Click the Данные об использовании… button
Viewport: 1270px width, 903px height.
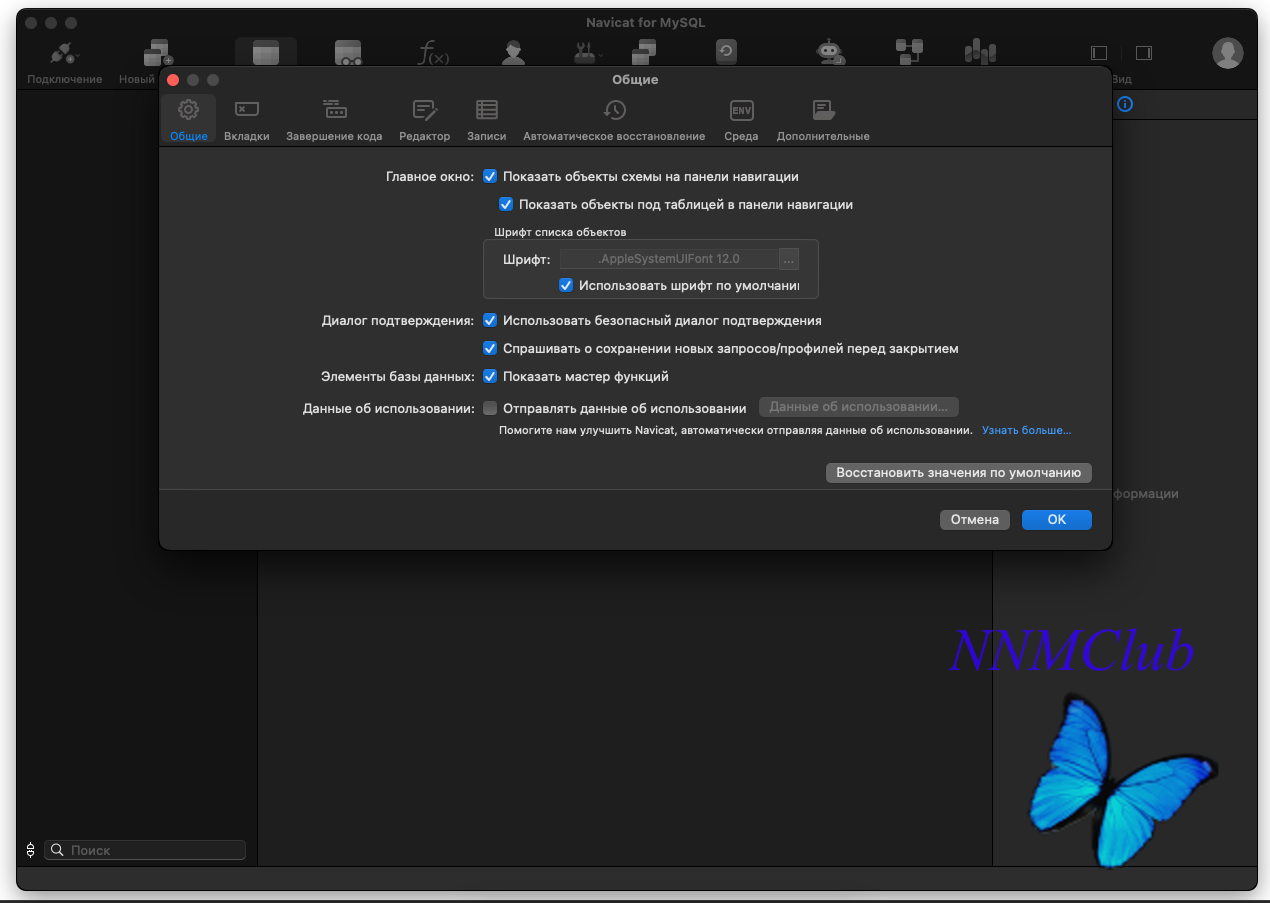pyautogui.click(x=859, y=407)
